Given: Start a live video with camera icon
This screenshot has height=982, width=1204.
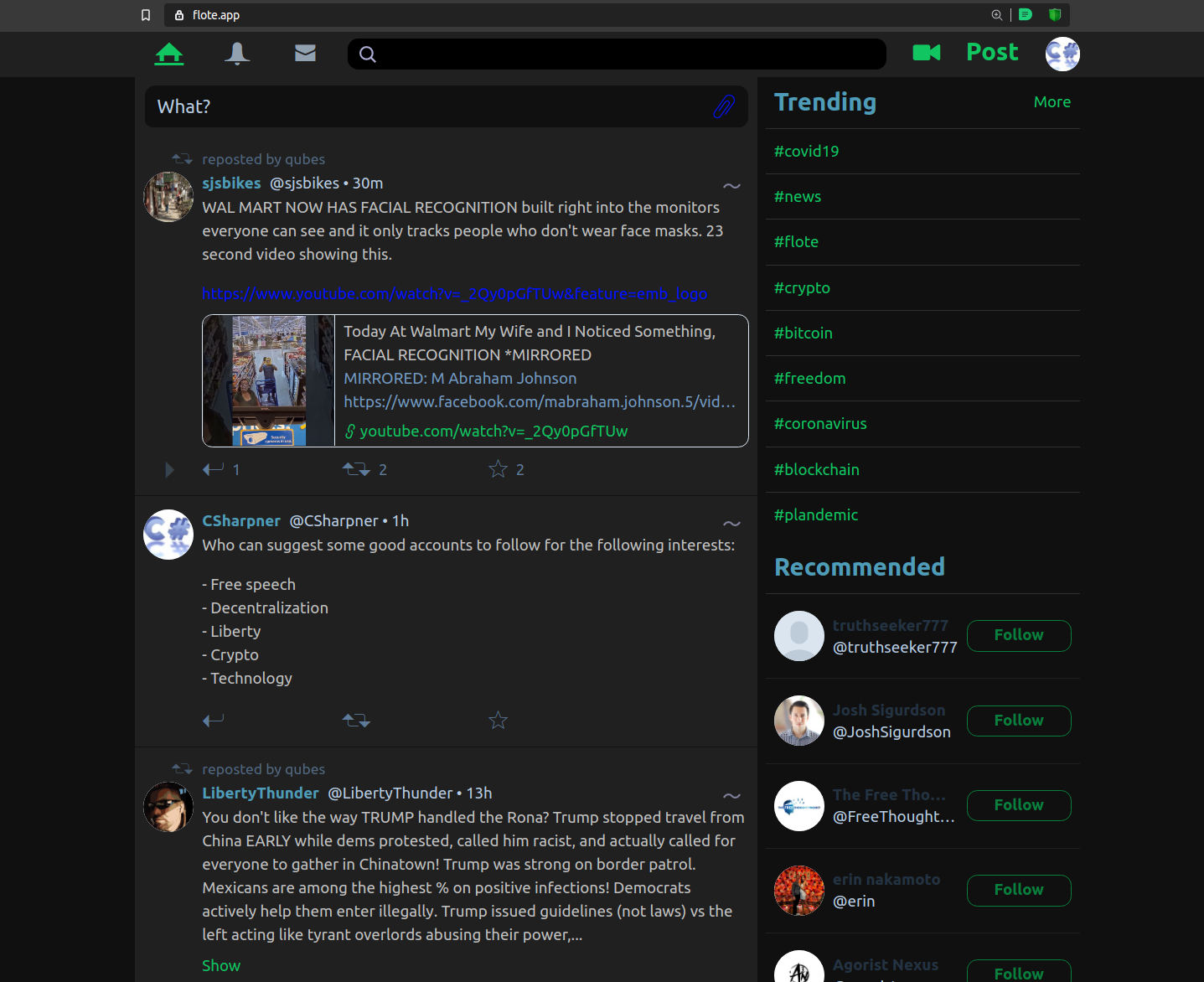Looking at the screenshot, I should coord(926,53).
